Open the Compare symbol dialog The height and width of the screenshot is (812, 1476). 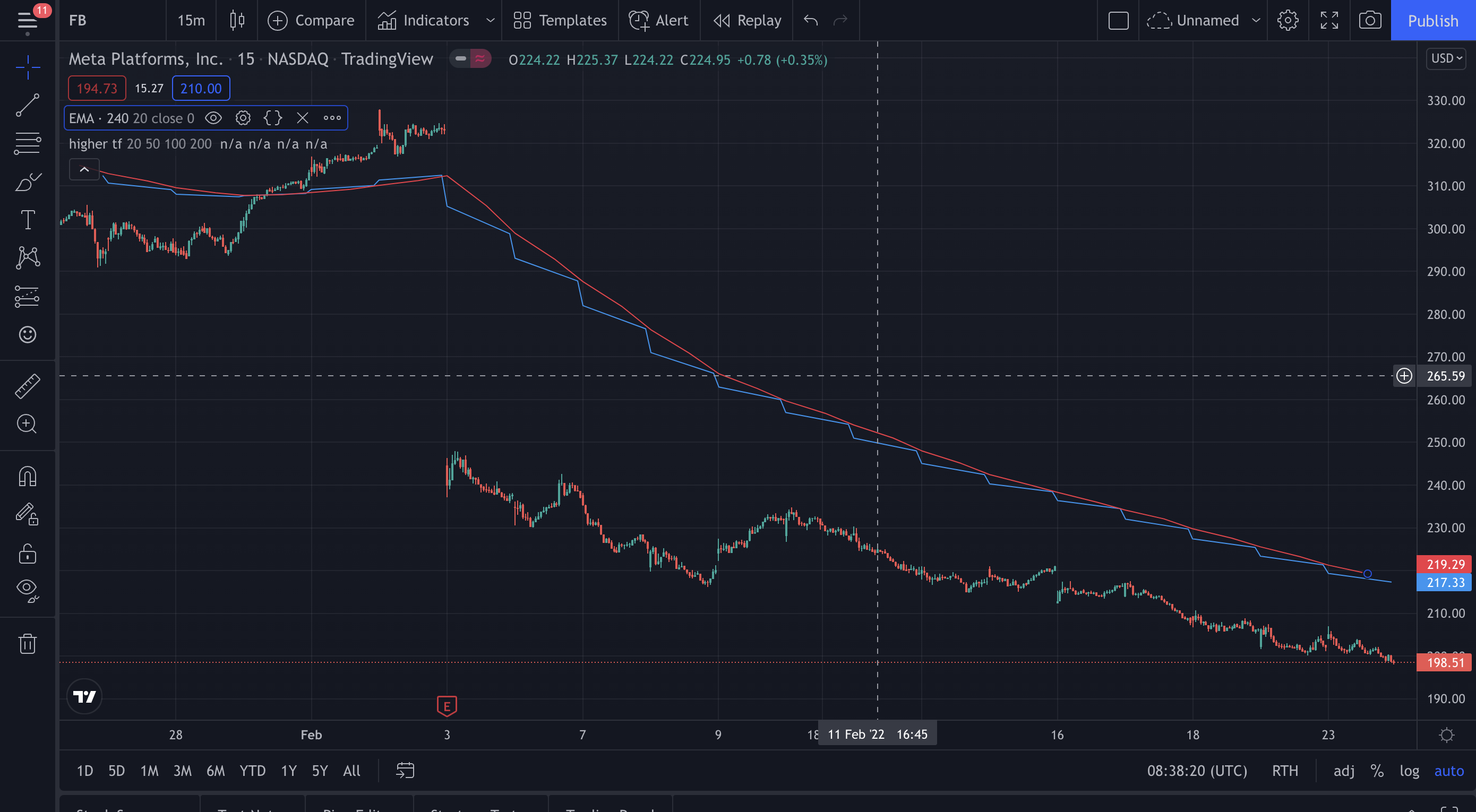[x=311, y=21]
